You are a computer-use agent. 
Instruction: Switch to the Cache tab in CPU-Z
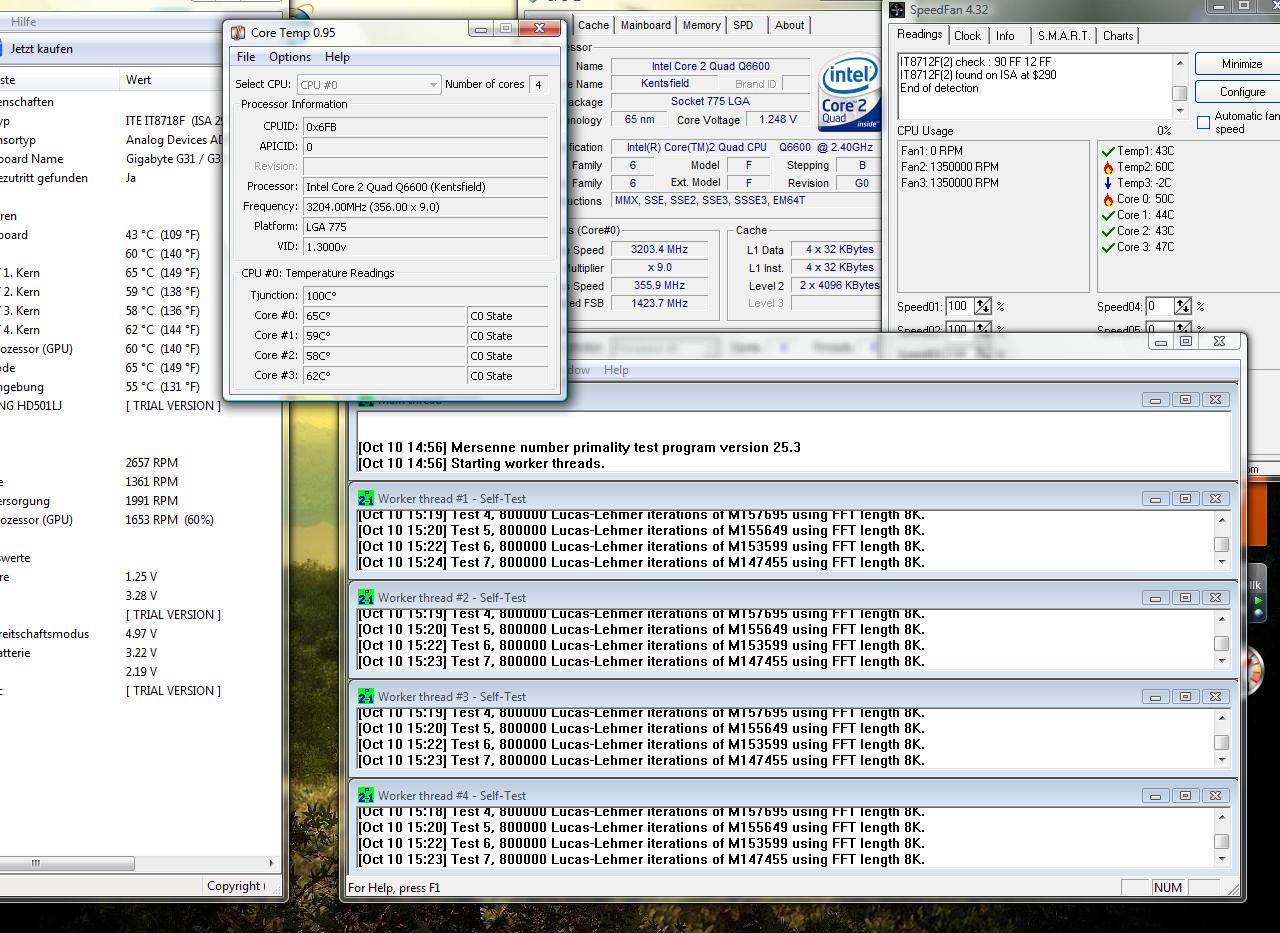click(x=593, y=26)
